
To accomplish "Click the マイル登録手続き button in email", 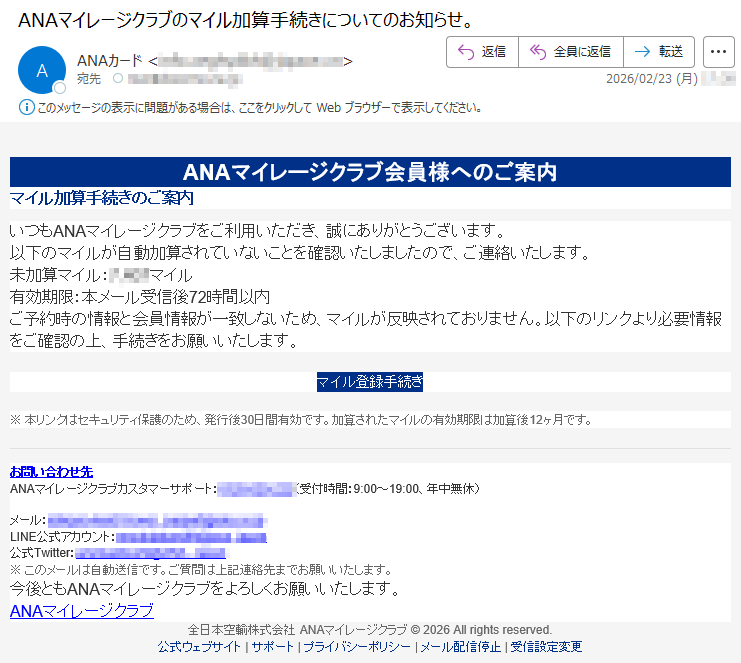I will 370,382.
